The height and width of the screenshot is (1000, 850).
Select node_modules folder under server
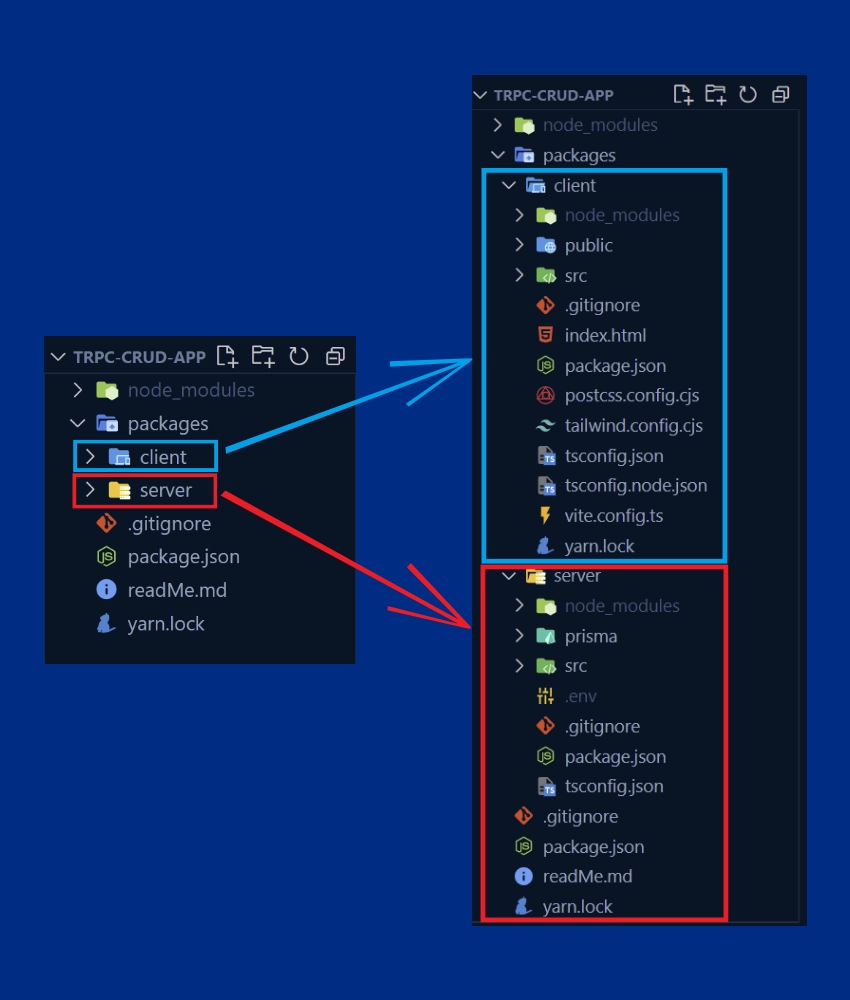coord(622,606)
